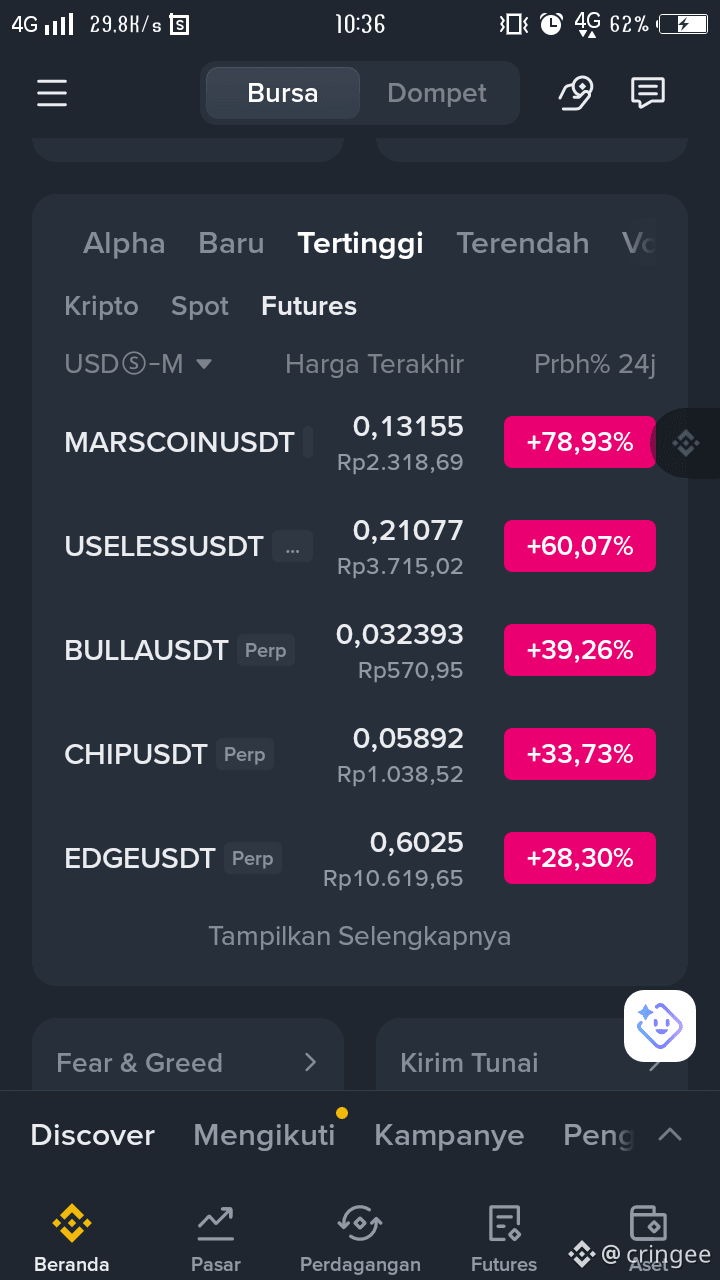Viewport: 720px width, 1280px height.
Task: Open customer support headset icon
Action: 575,93
